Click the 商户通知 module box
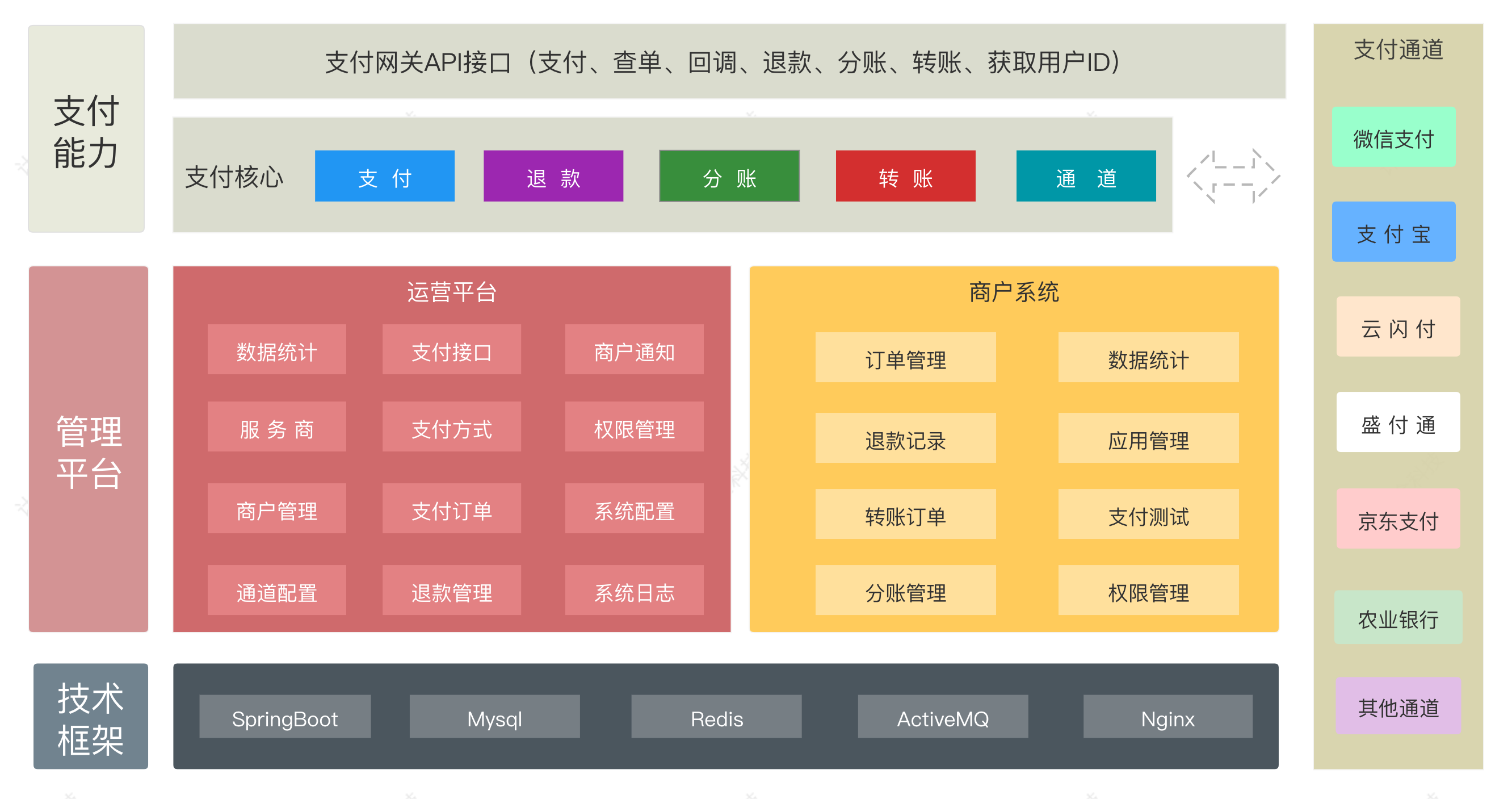The width and height of the screenshot is (1512, 799). point(634,350)
